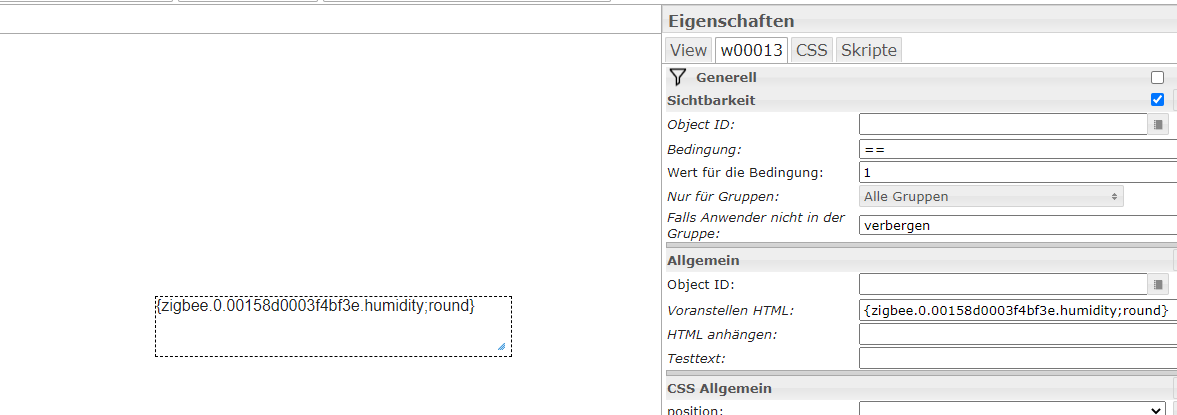
Task: Open the Skripte tab
Action: point(868,50)
